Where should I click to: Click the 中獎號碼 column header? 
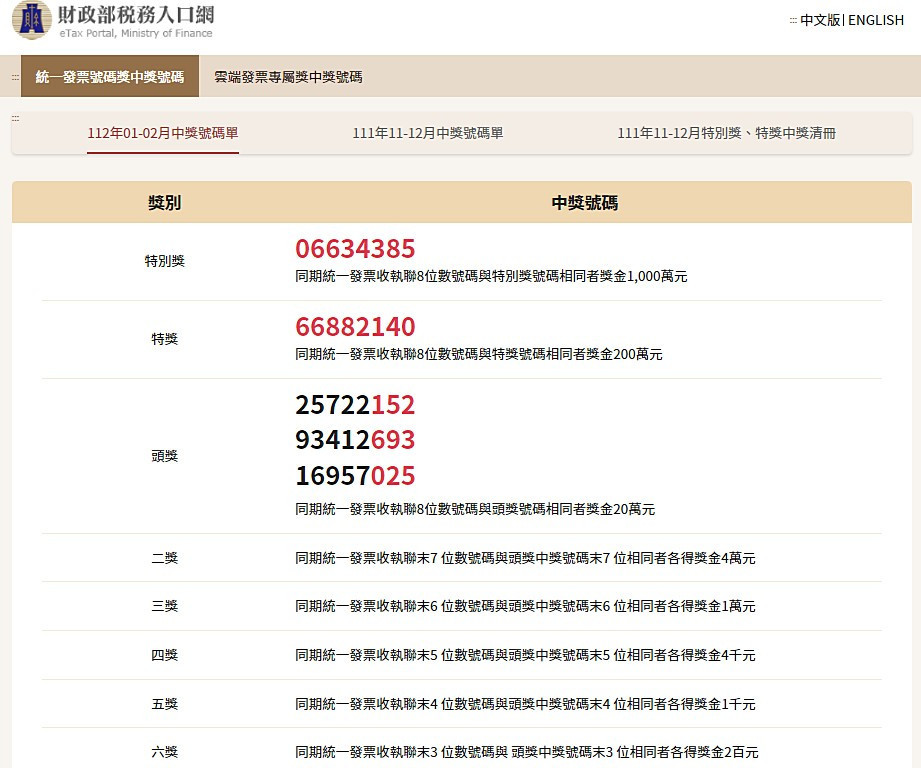584,203
